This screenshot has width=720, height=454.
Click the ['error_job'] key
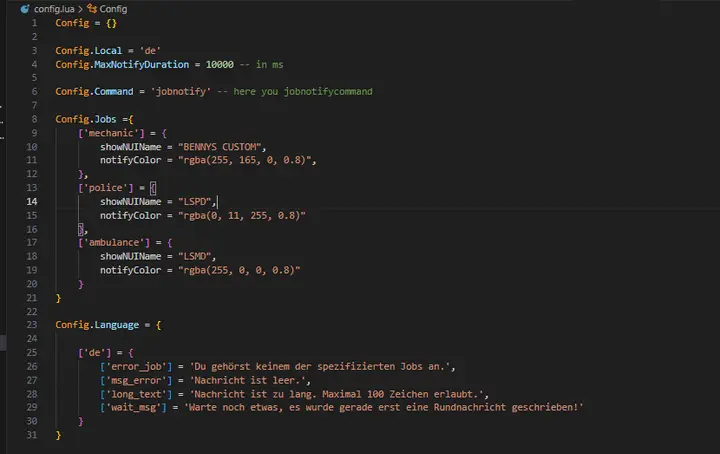[x=136, y=366]
